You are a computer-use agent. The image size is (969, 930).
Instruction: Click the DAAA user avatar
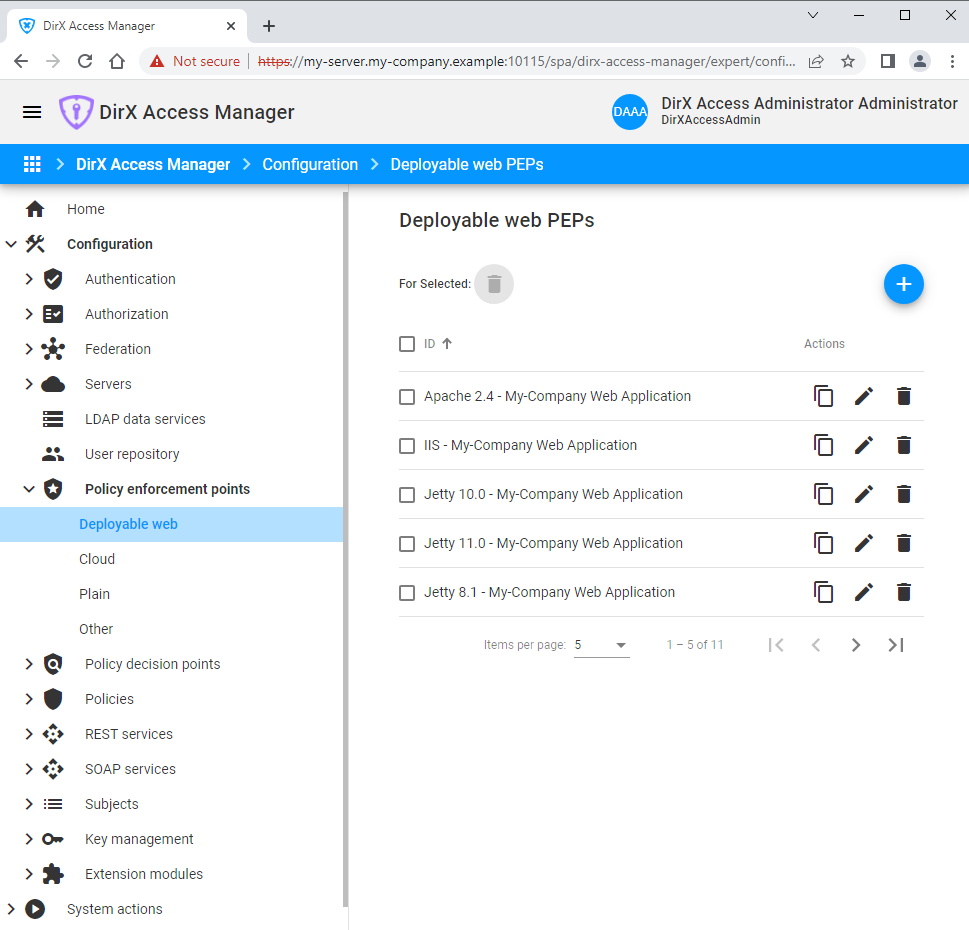(630, 112)
